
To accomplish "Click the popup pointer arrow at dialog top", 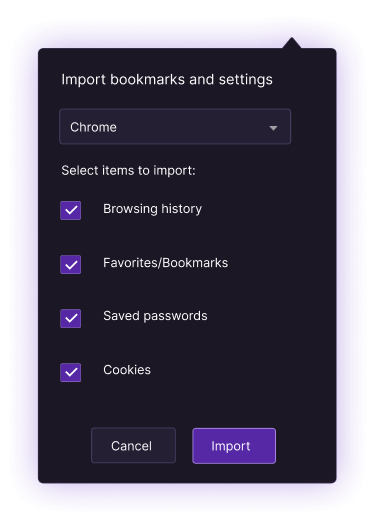I will [x=292, y=43].
